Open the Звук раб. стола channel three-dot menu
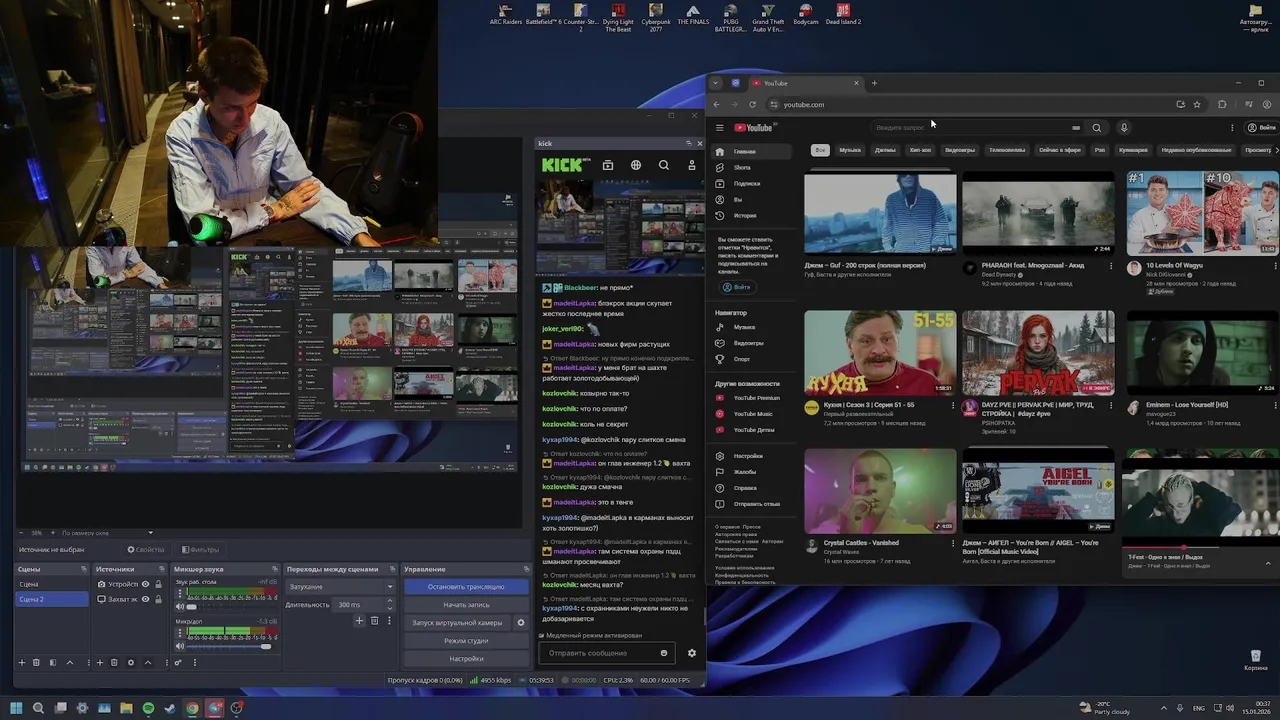 180,594
